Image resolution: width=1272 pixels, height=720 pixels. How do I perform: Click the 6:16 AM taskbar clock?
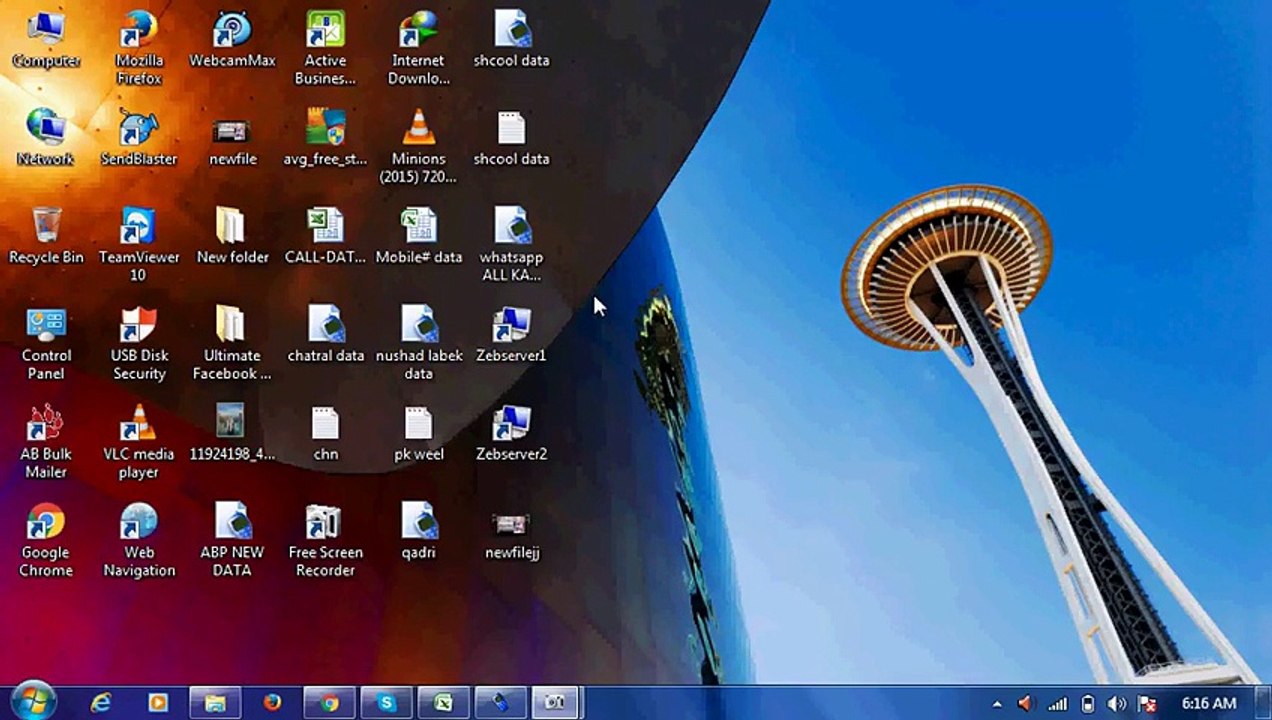pyautogui.click(x=1209, y=704)
